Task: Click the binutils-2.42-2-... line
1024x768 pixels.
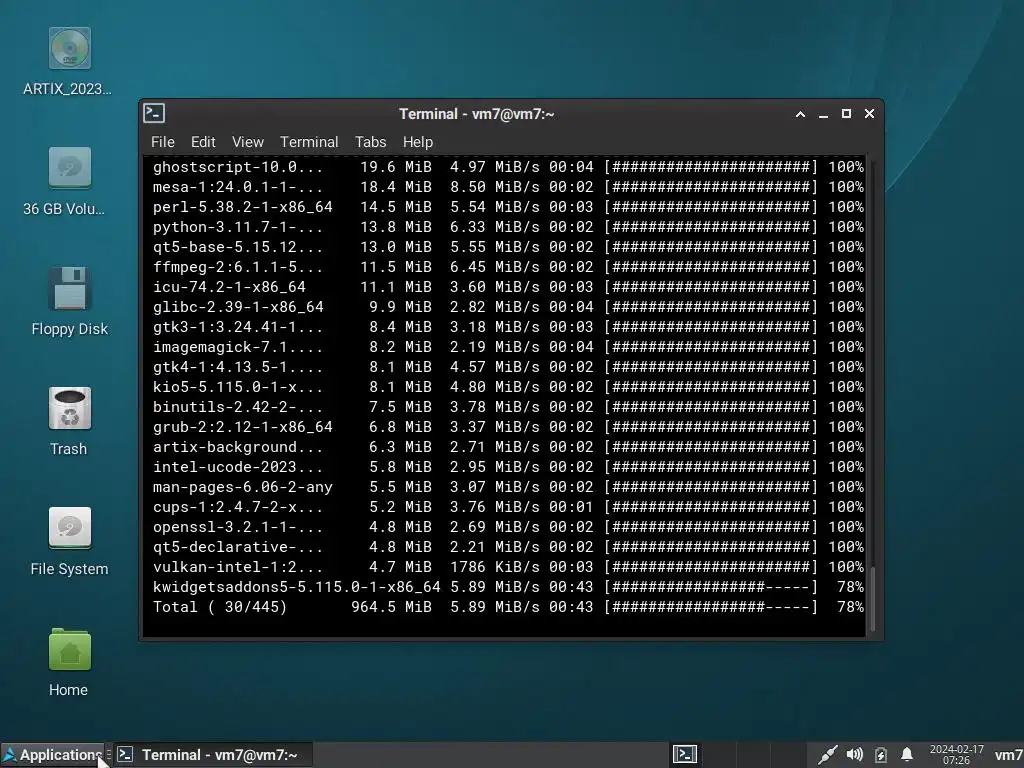Action: point(508,407)
